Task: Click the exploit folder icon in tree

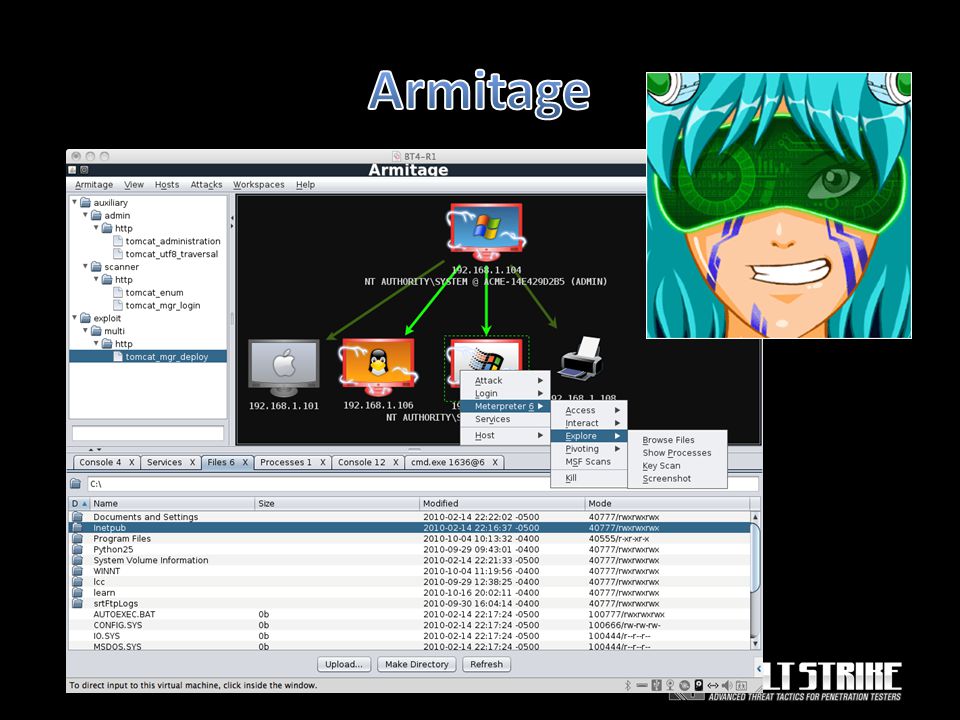Action: 86,318
